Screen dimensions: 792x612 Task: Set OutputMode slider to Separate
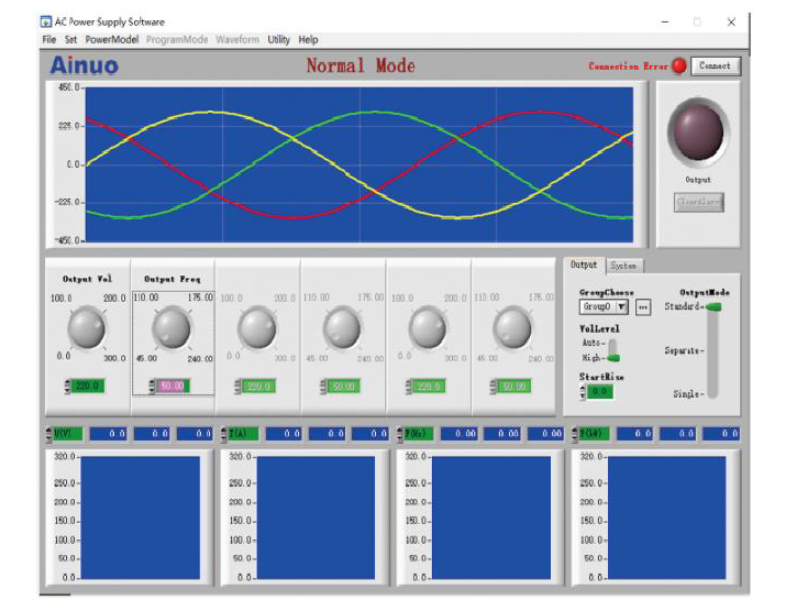713,350
